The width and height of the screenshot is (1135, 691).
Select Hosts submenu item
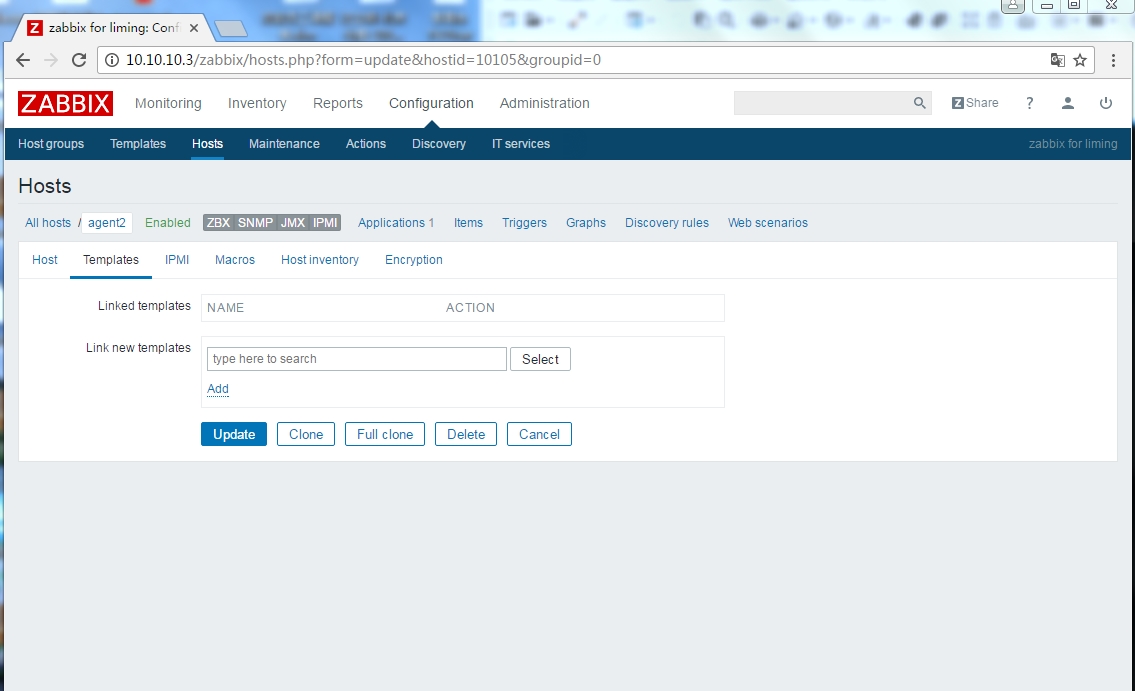point(207,144)
